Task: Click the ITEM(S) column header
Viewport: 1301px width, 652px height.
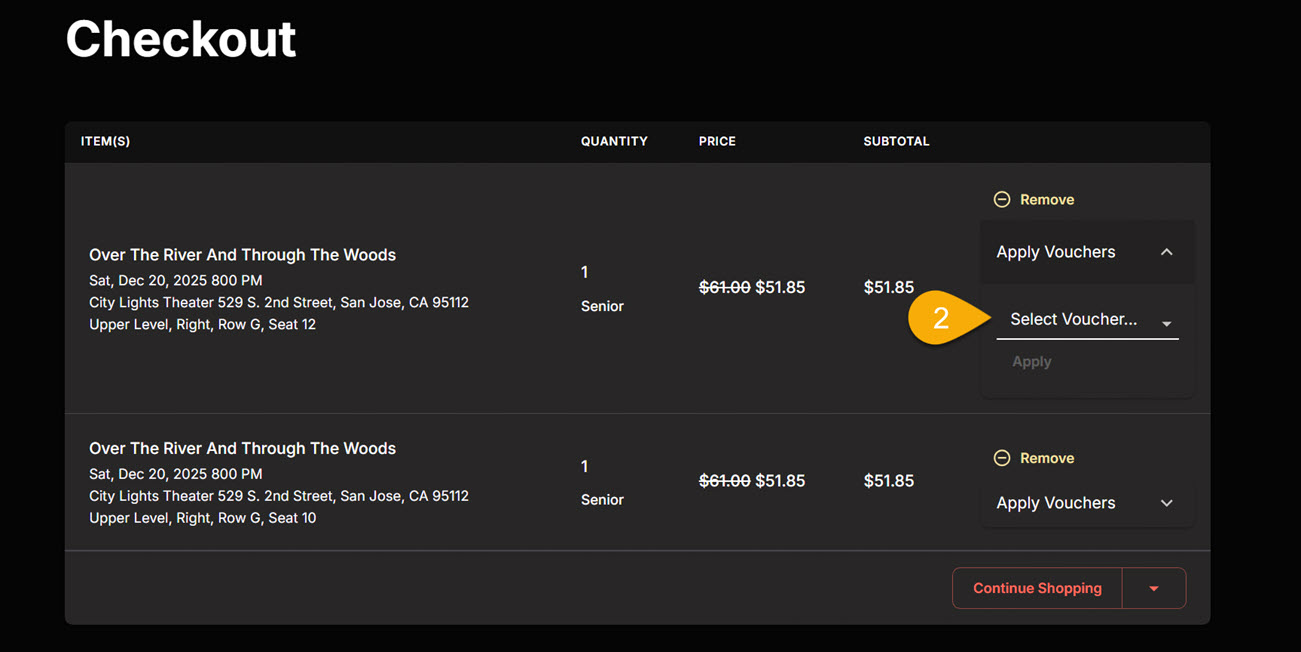Action: (x=105, y=141)
